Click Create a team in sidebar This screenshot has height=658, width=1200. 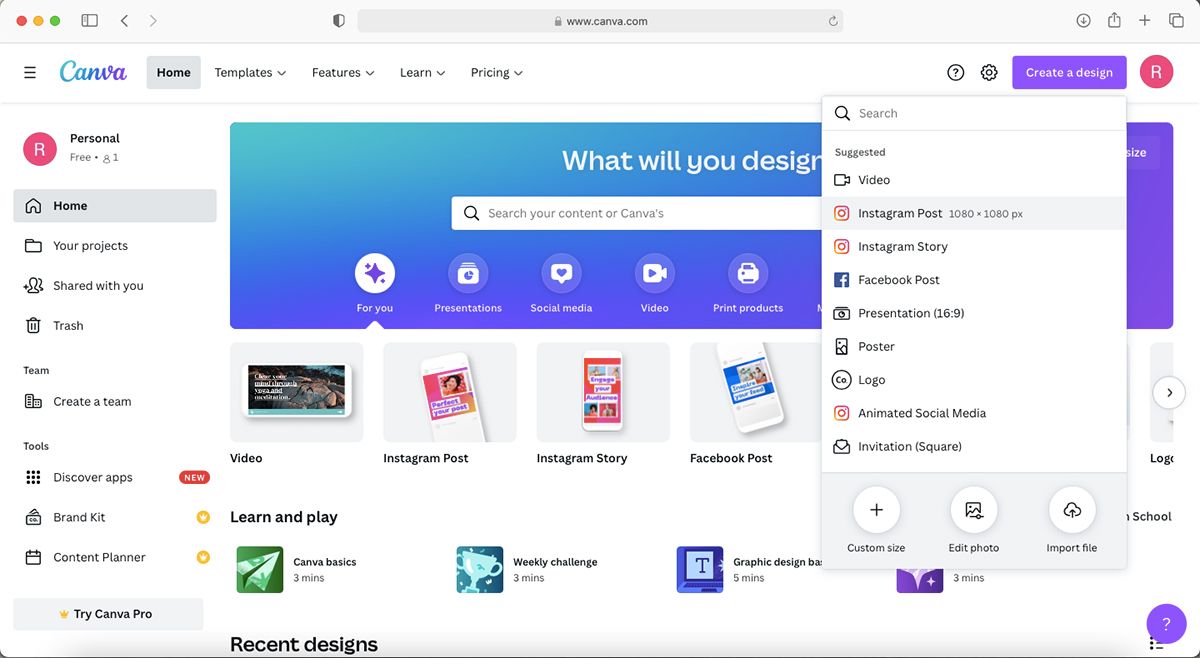[x=115, y=402]
